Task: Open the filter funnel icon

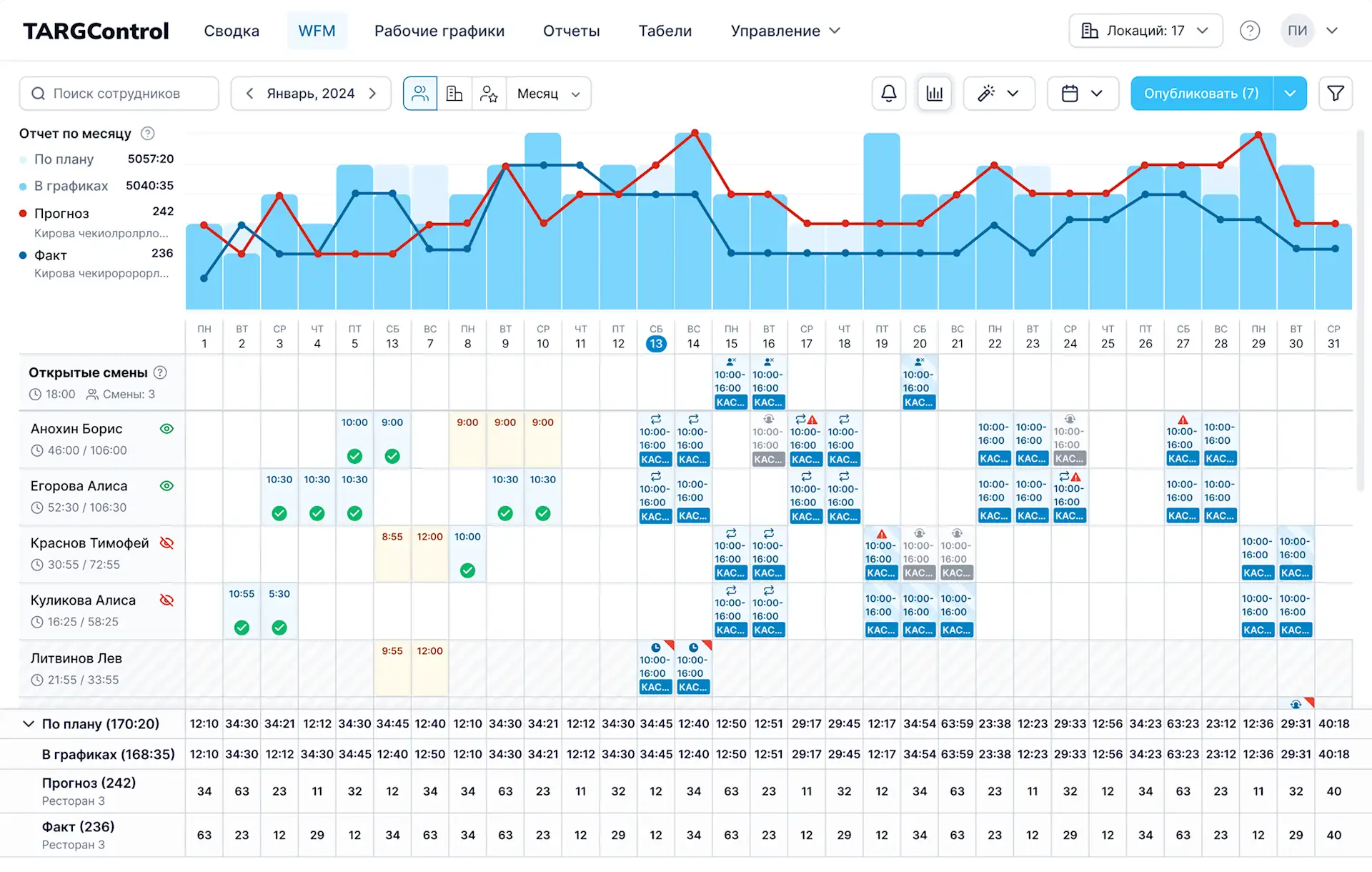Action: 1335,94
